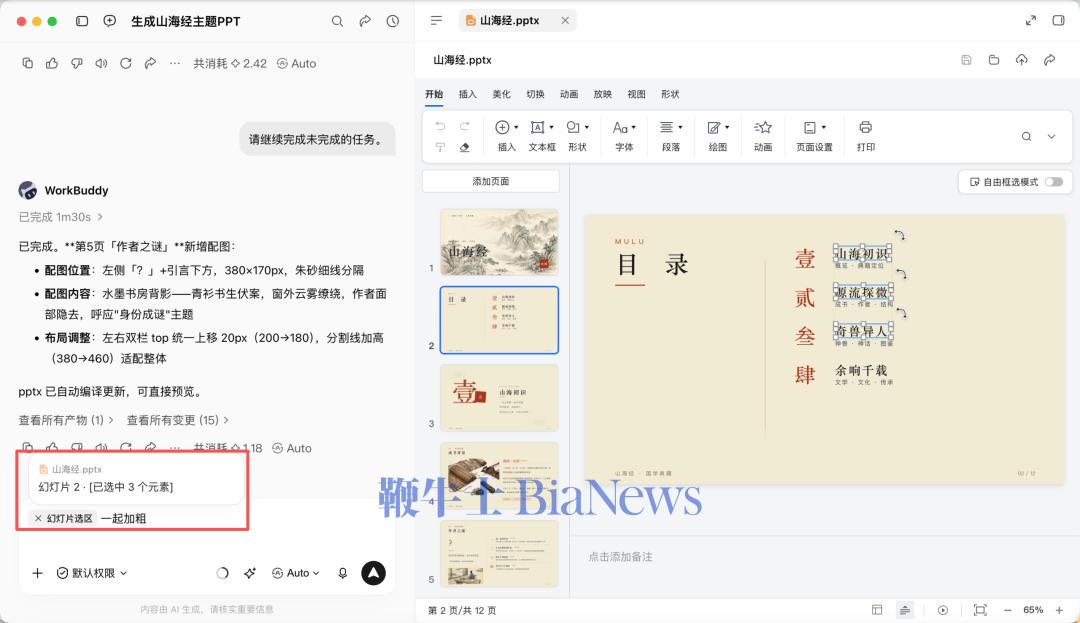The height and width of the screenshot is (623, 1080).
Task: Zoom in with plus in status bar
Action: (x=1059, y=610)
